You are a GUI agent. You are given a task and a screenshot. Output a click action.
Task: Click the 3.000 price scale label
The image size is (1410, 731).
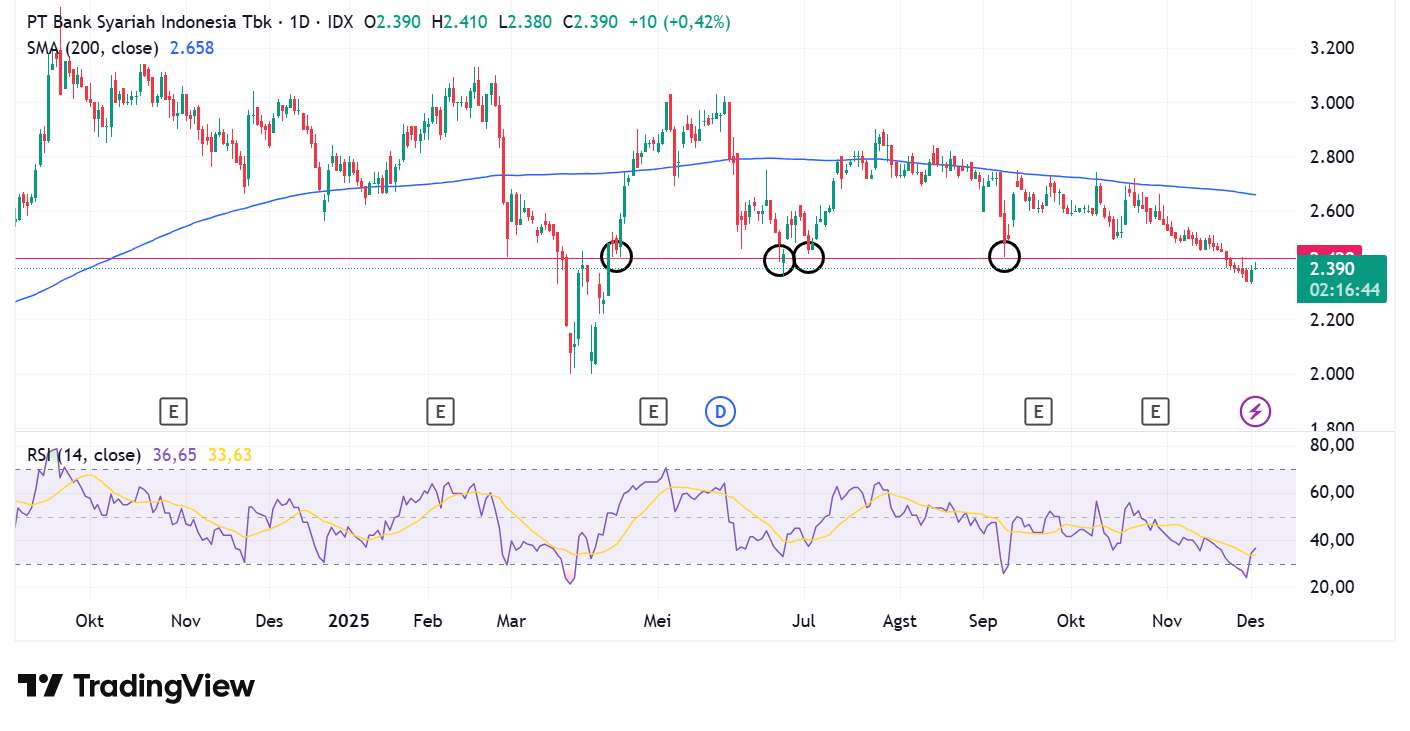[1331, 103]
